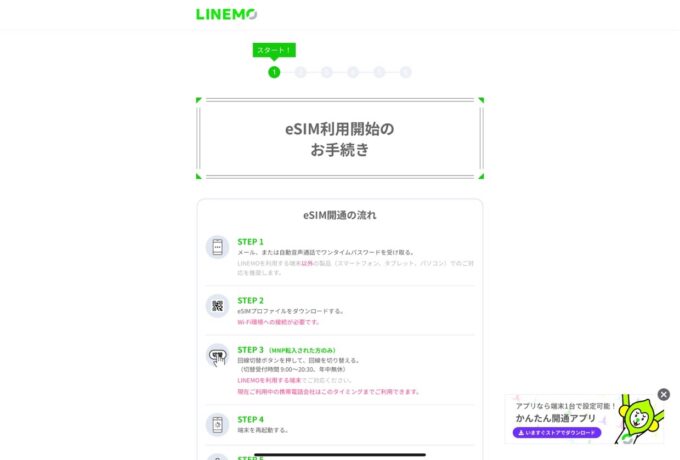Click the STEP 3 line switch icon
This screenshot has height=460, width=680.
[217, 356]
